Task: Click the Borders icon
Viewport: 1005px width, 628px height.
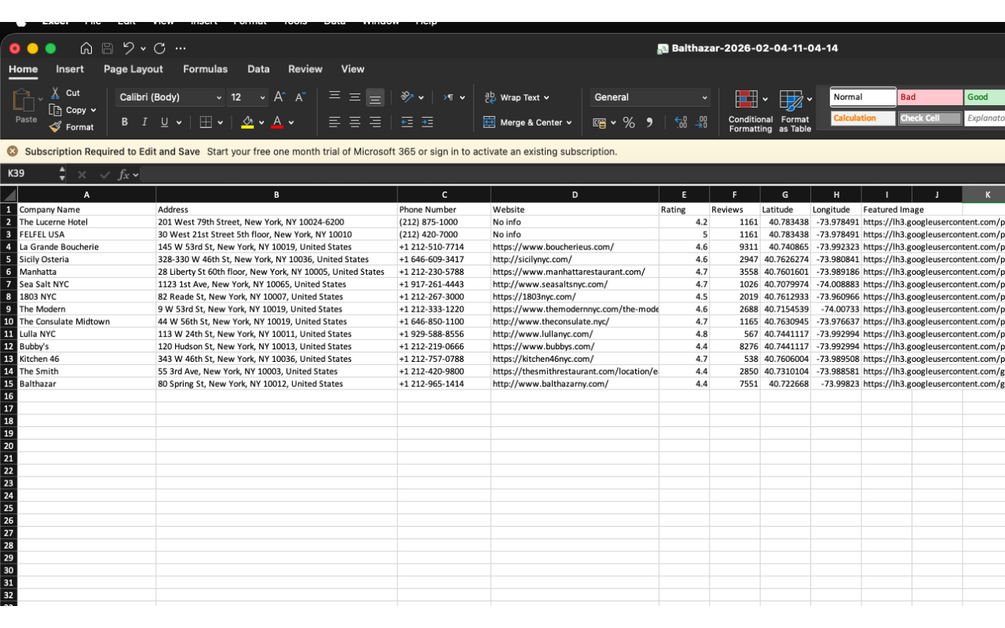Action: (206, 122)
